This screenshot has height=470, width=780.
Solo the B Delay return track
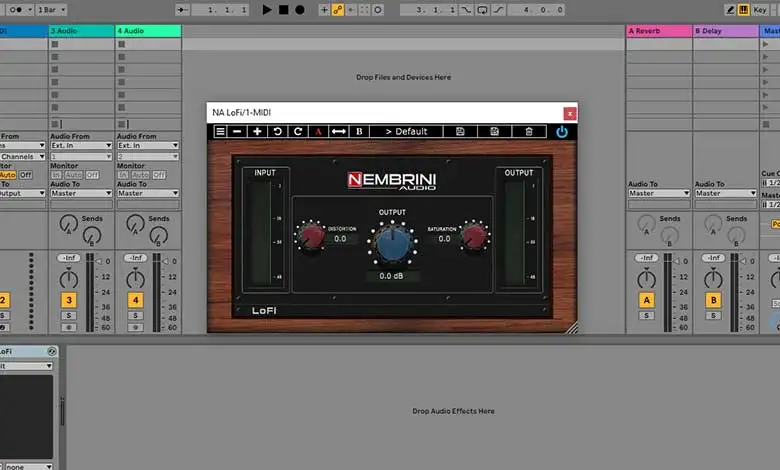coord(713,316)
